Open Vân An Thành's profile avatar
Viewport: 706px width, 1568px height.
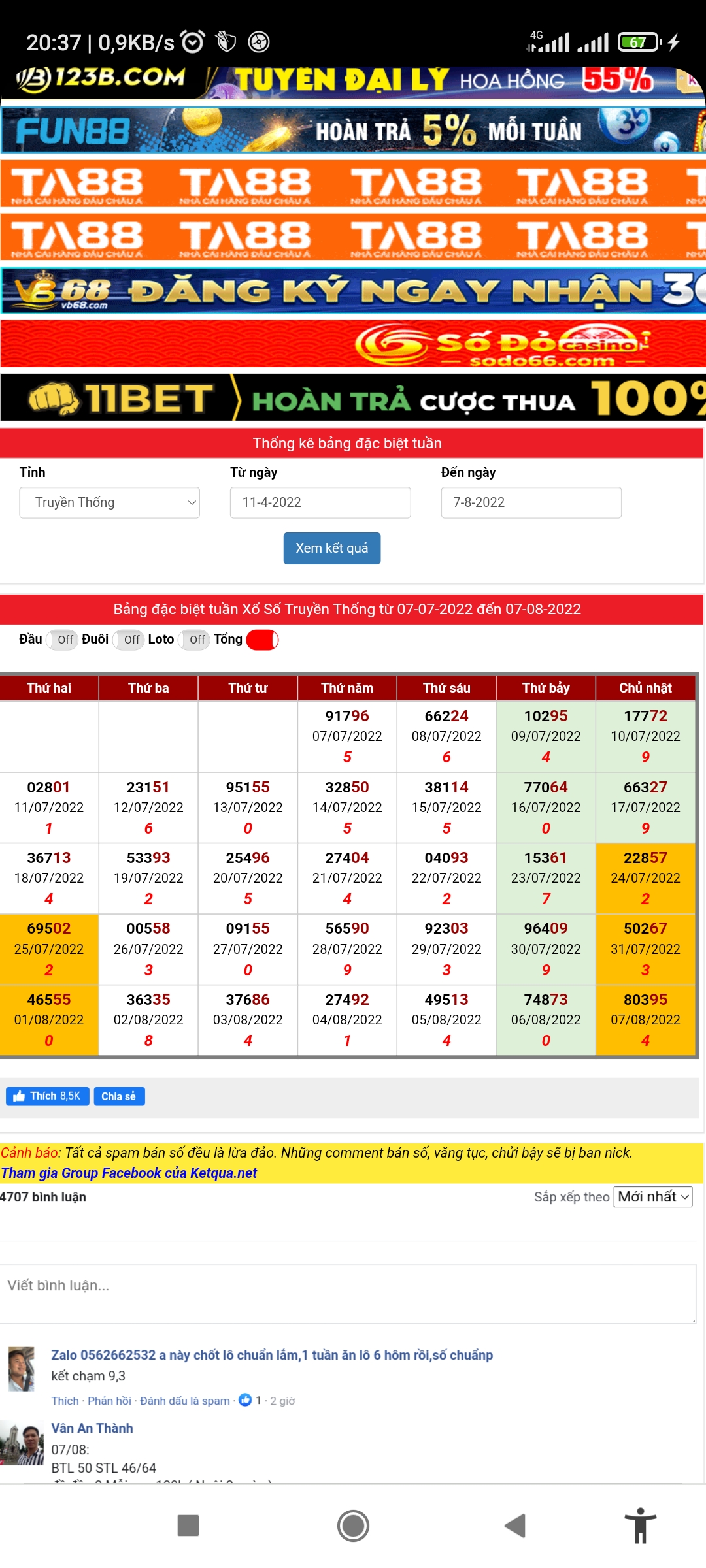pyautogui.click(x=22, y=1444)
